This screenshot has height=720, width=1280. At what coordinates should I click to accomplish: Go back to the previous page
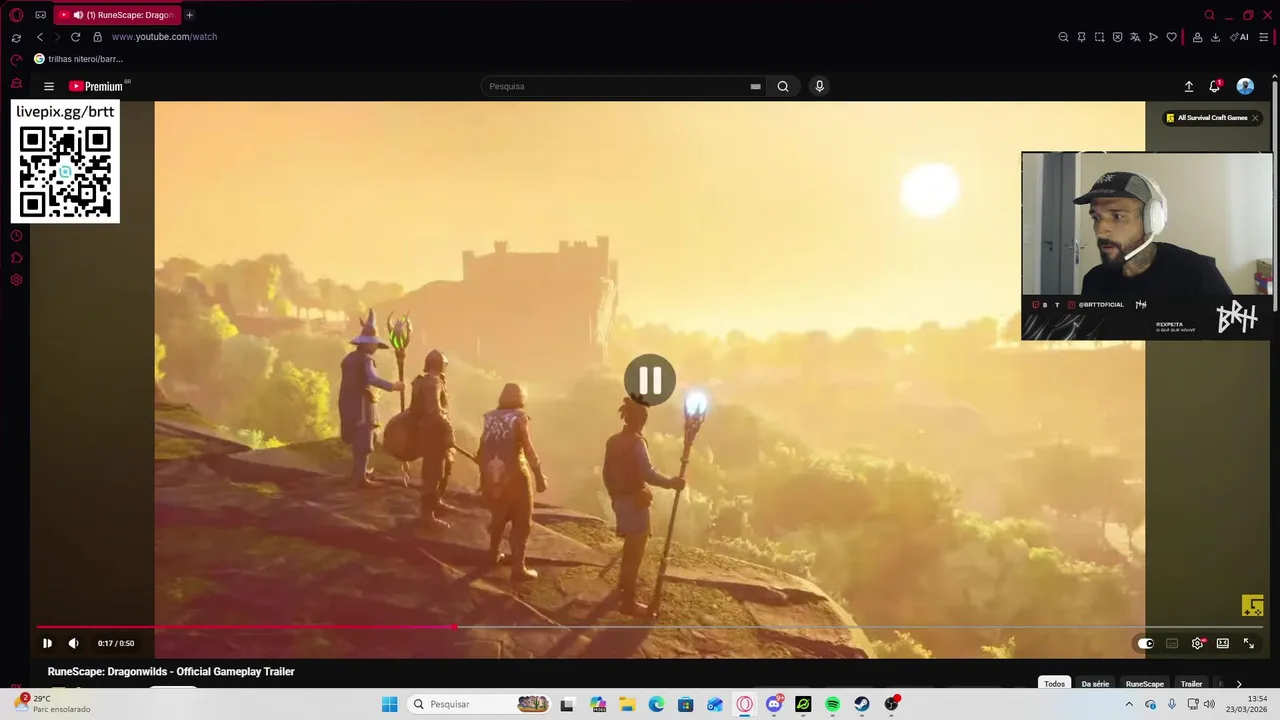(x=40, y=37)
